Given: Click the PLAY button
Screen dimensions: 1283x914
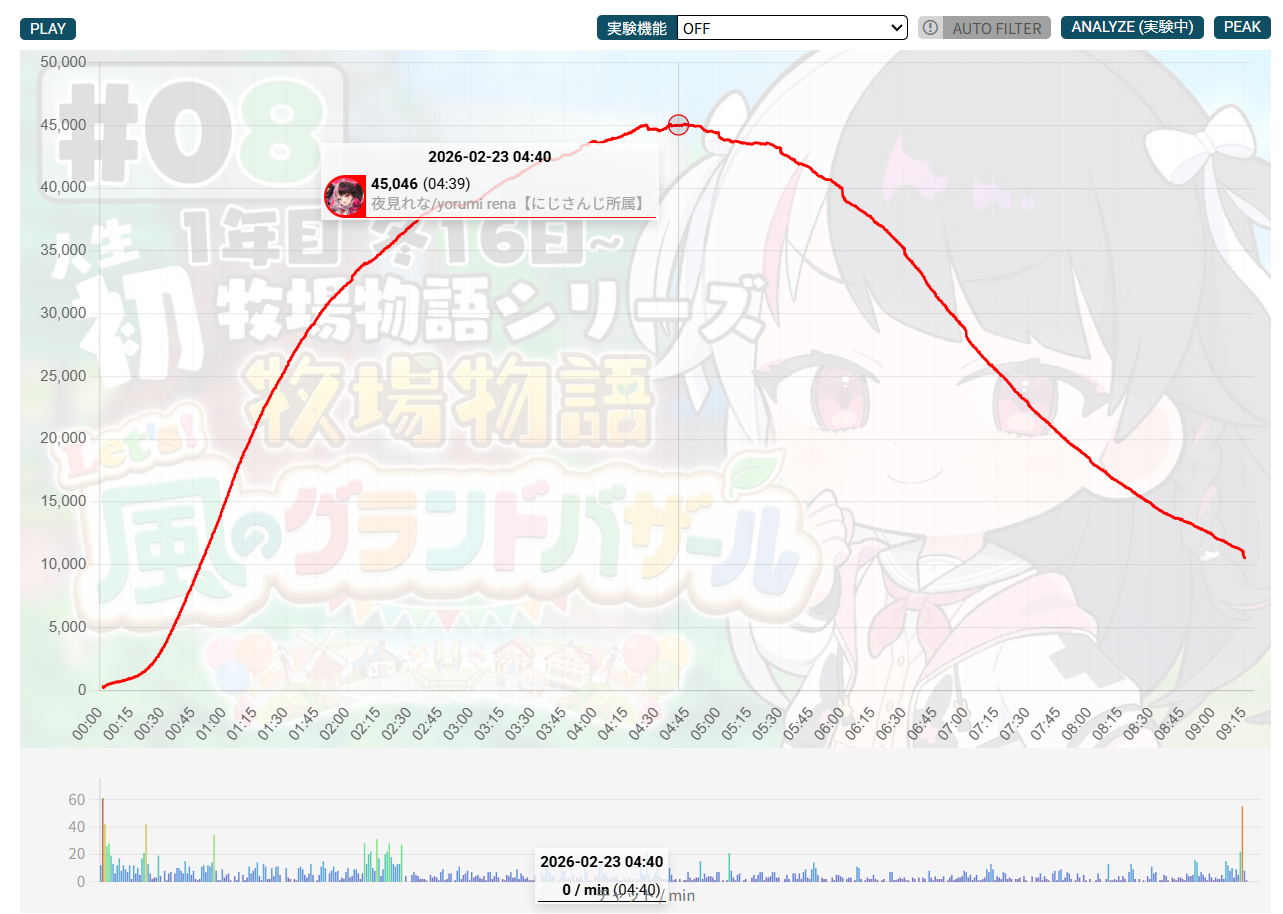Looking at the screenshot, I should pyautogui.click(x=47, y=28).
